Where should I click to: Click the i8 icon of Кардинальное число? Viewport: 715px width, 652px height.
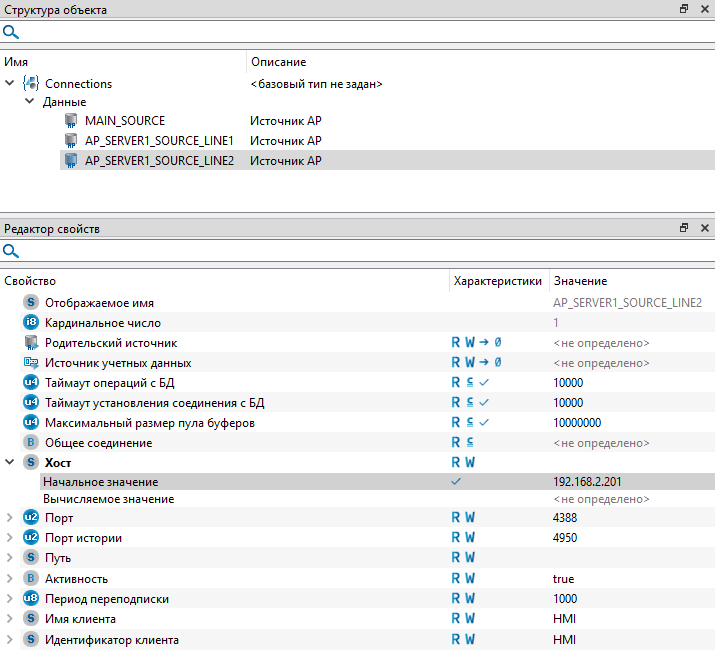30,323
